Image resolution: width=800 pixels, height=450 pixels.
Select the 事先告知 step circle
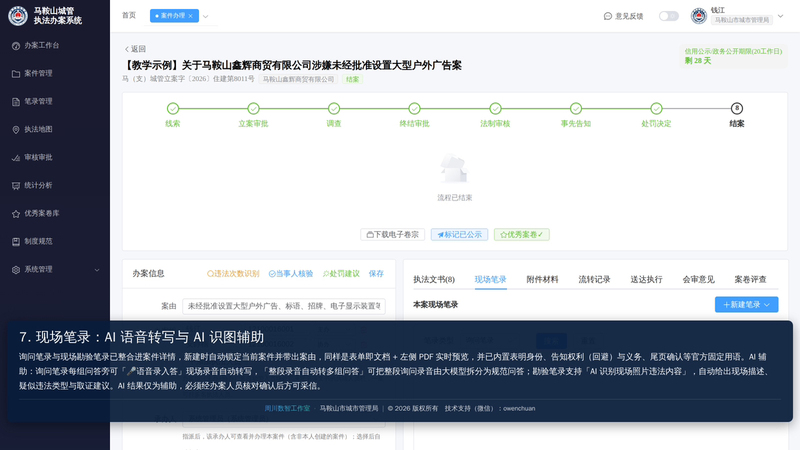point(576,108)
